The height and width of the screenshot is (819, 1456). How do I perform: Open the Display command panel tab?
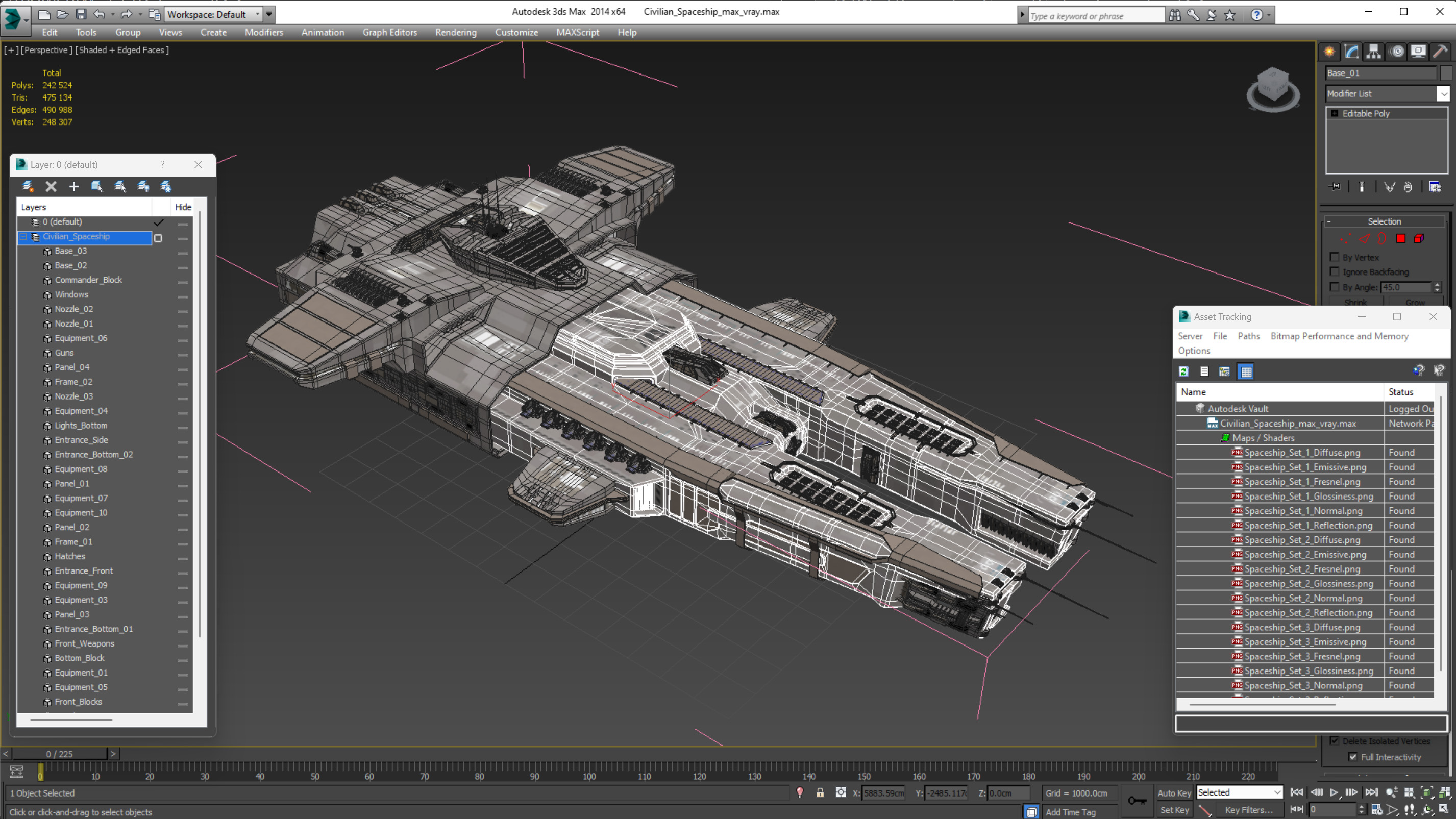pos(1418,52)
